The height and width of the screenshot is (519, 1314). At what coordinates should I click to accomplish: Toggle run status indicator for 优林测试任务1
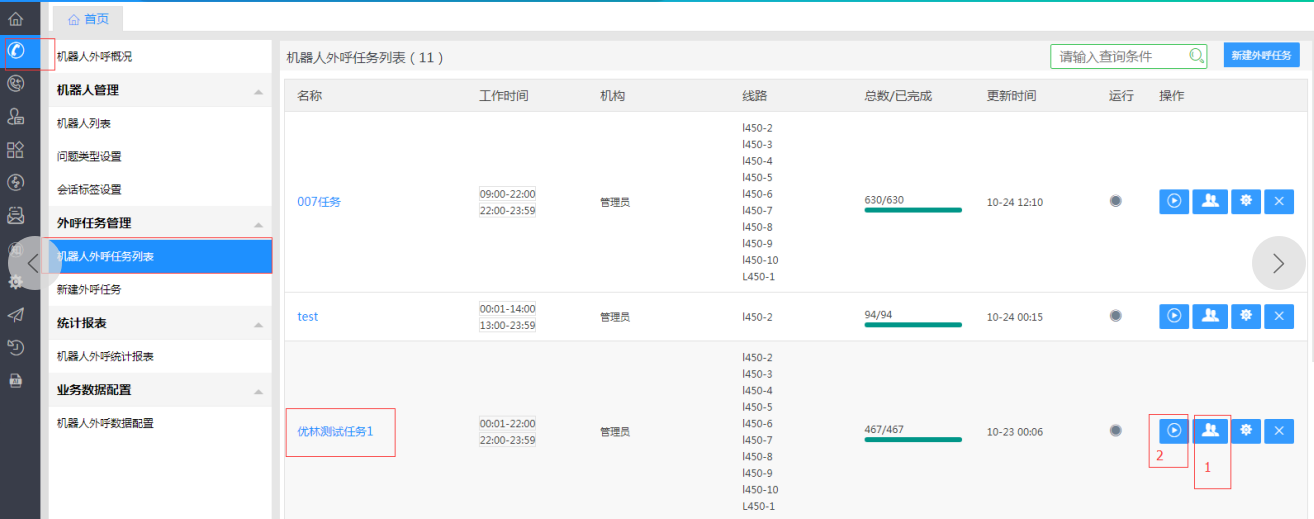1116,430
